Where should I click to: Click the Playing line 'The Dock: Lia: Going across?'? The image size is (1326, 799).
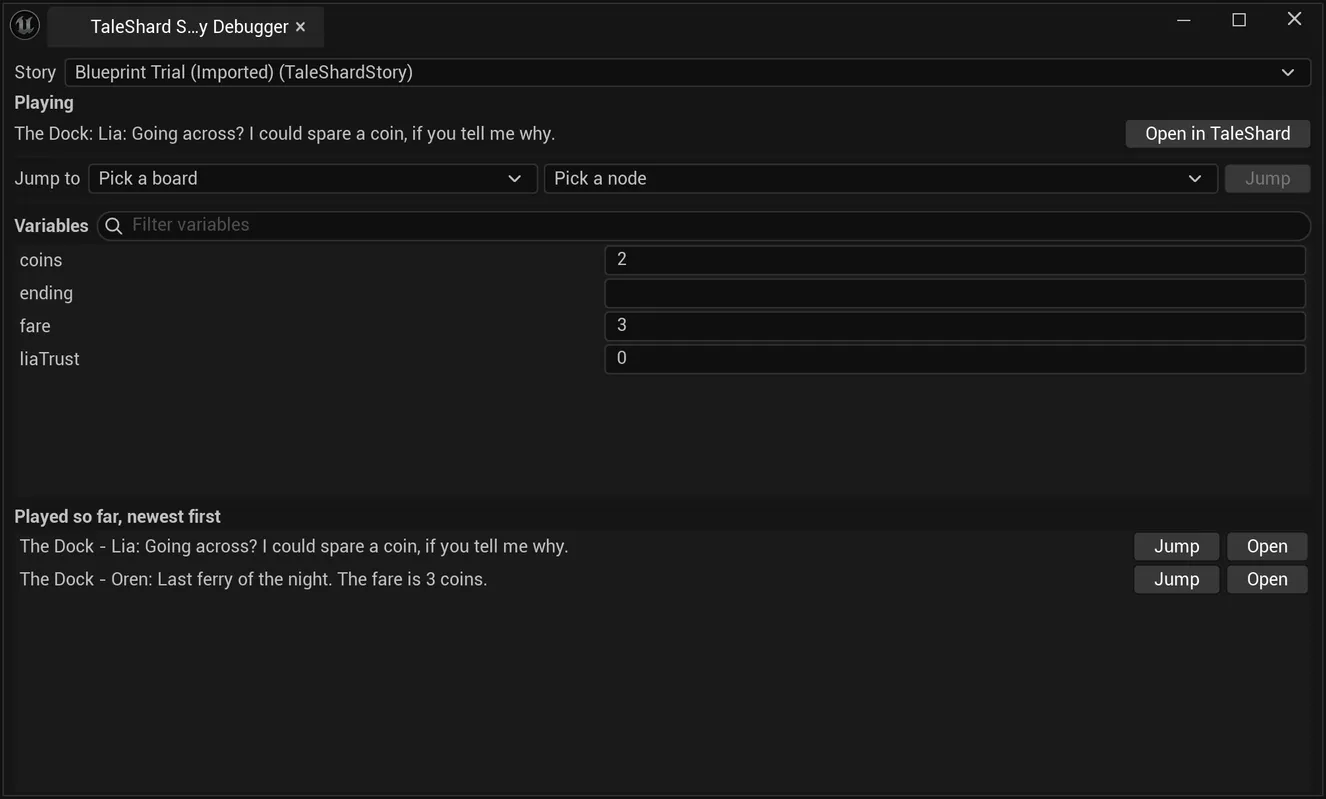coord(285,133)
